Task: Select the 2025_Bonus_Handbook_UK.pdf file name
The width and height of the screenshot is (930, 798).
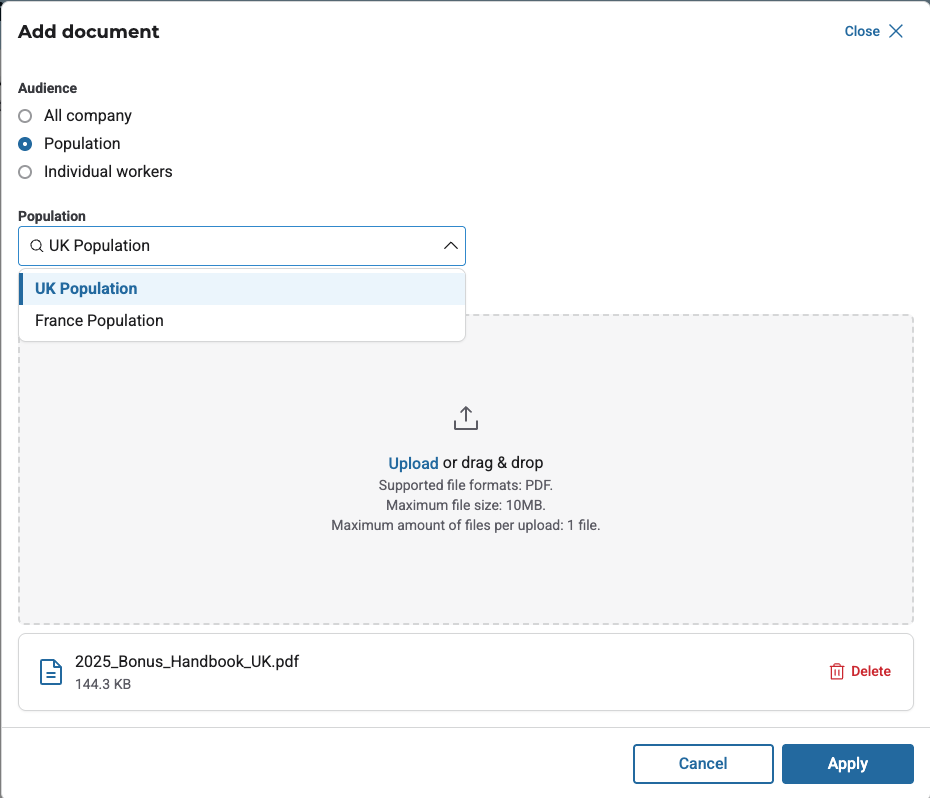Action: tap(187, 662)
